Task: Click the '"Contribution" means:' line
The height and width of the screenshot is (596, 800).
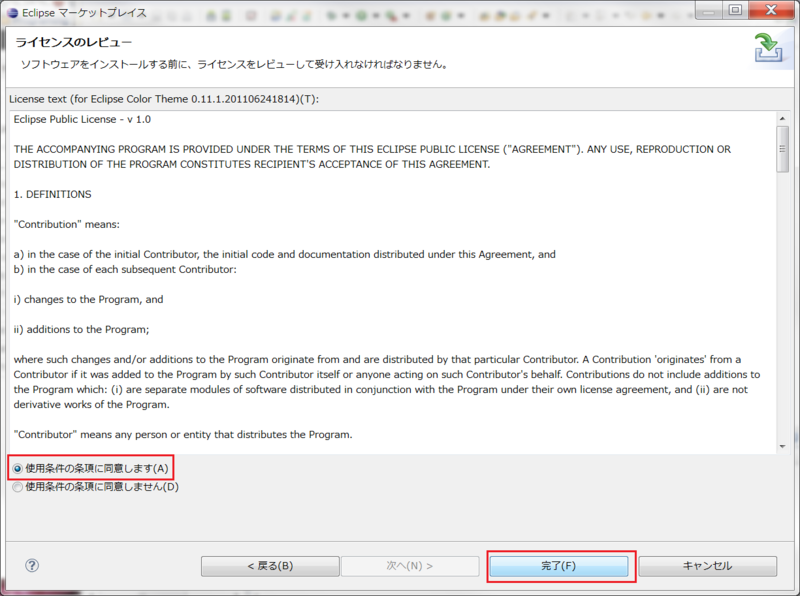Action: [66, 225]
